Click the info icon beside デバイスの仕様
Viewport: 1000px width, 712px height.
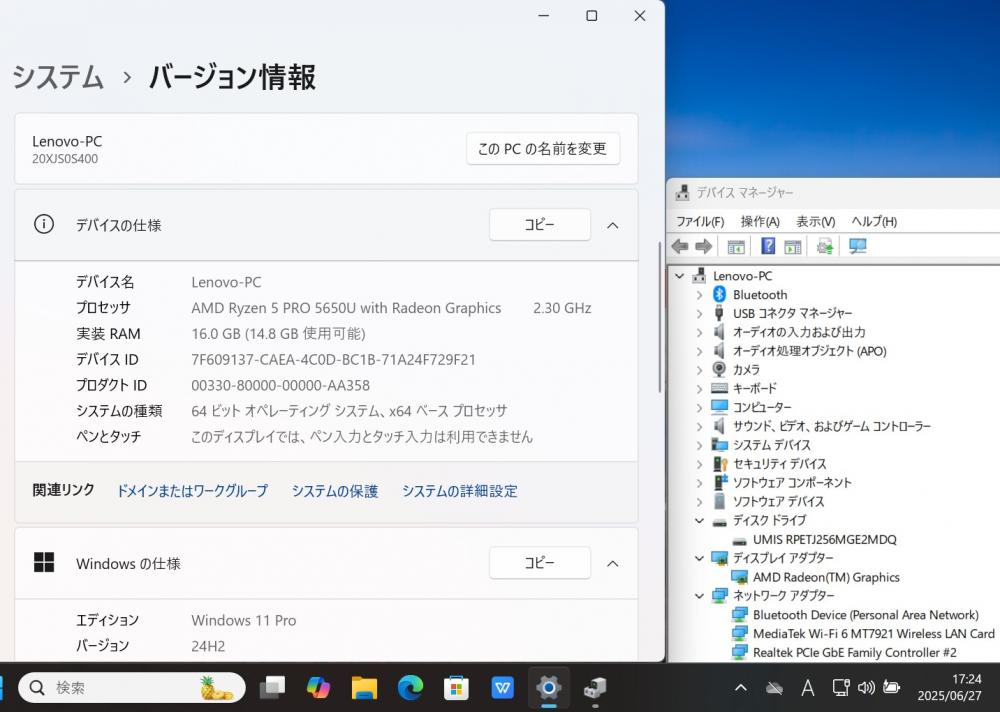point(44,224)
